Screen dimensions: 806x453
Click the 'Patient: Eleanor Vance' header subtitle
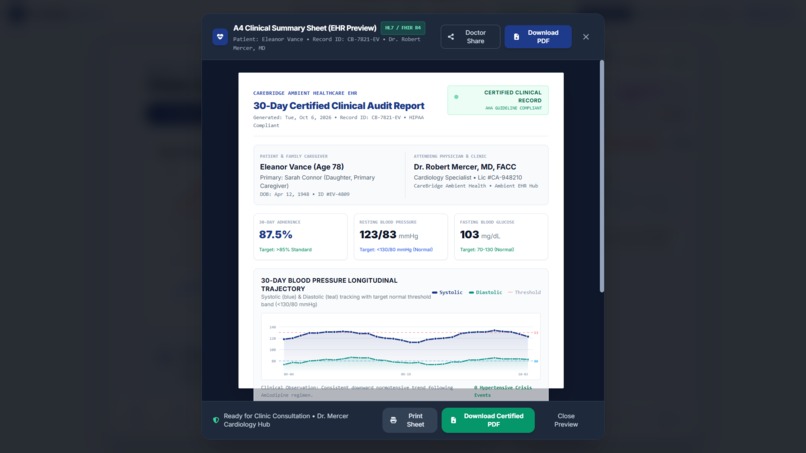[x=326, y=43]
